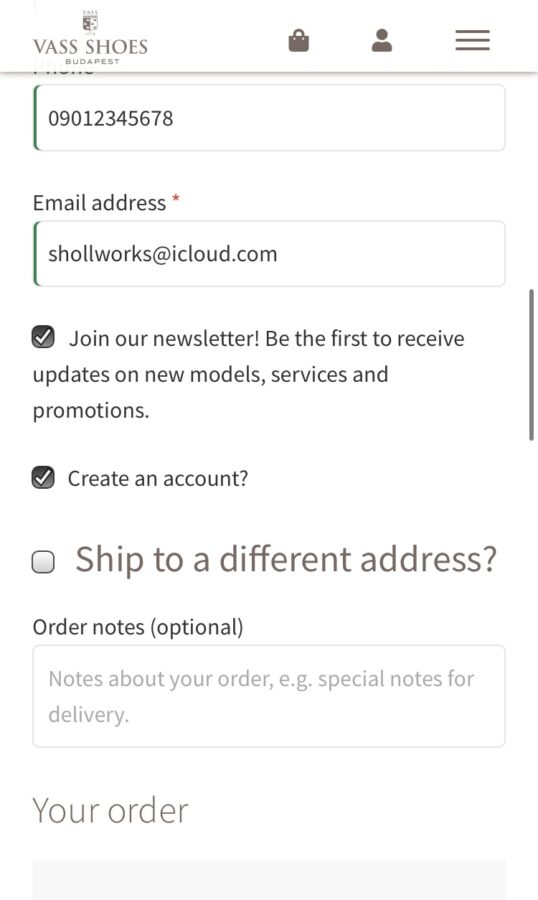Click the Your order heading
The height and width of the screenshot is (900, 538).
click(110, 810)
